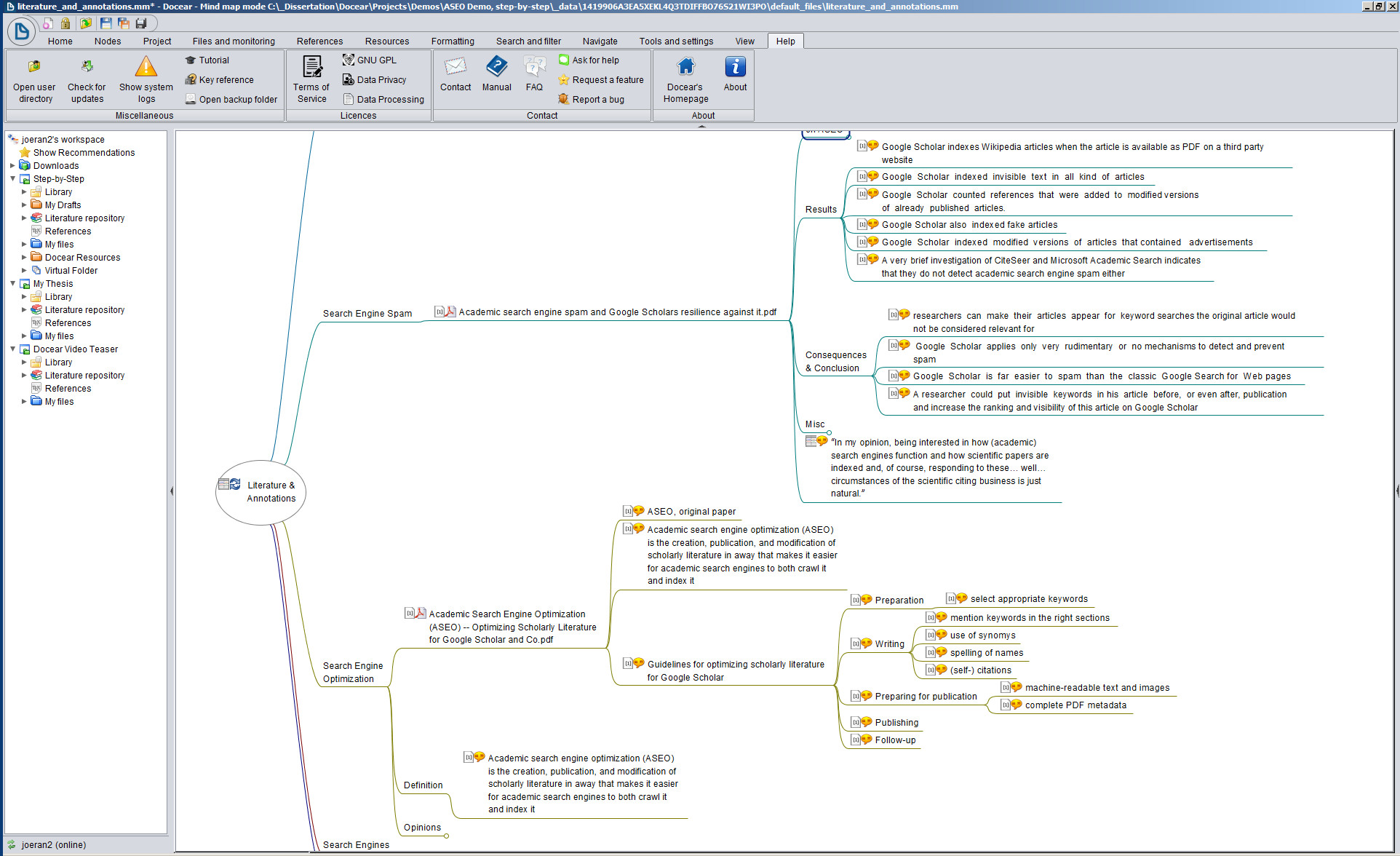Select the Literature & Annotations root node
Image resolution: width=1400 pixels, height=856 pixels.
[260, 492]
